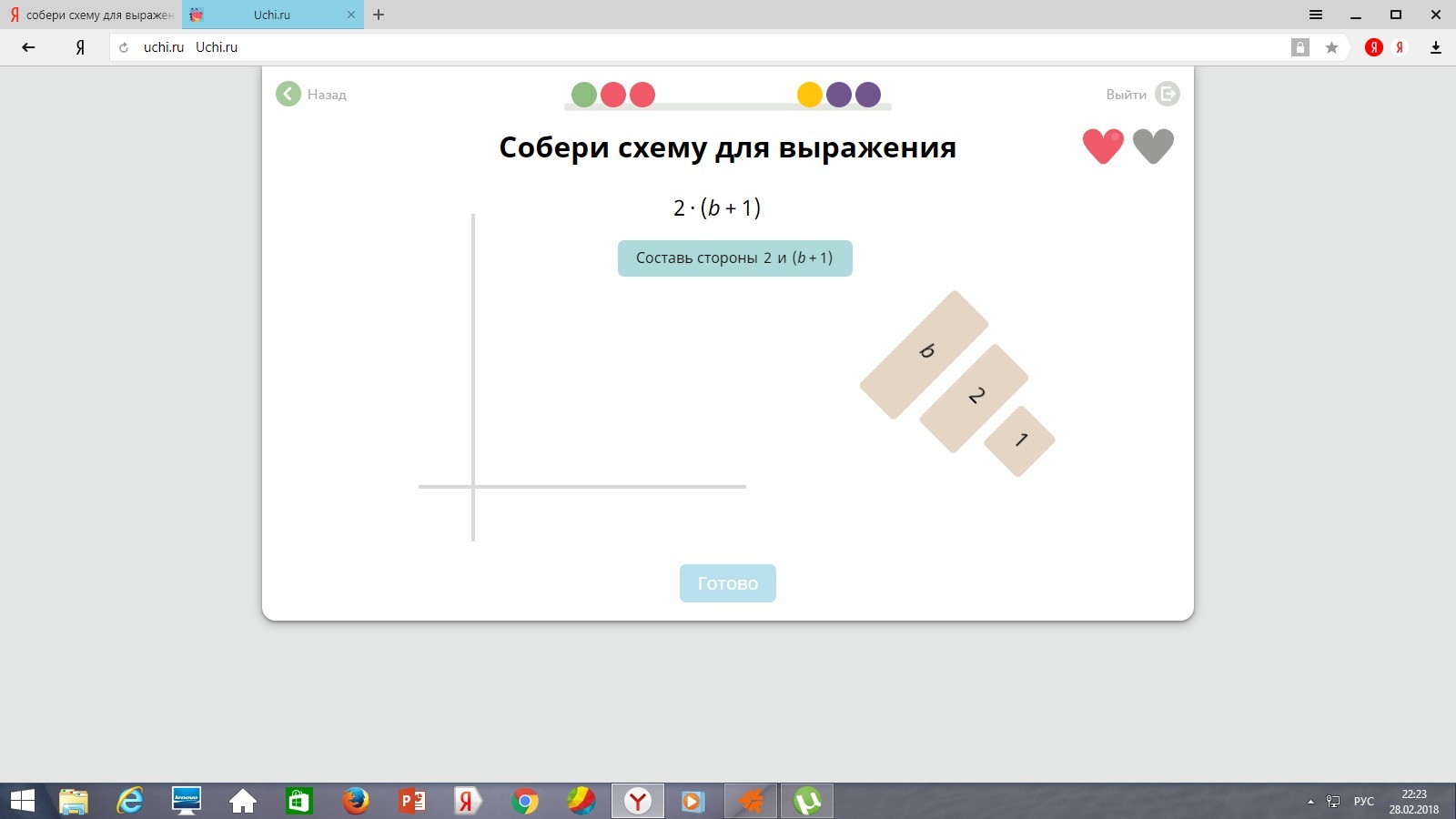This screenshot has height=819, width=1456.
Task: Open the browser hamburger menu
Action: tap(1316, 15)
